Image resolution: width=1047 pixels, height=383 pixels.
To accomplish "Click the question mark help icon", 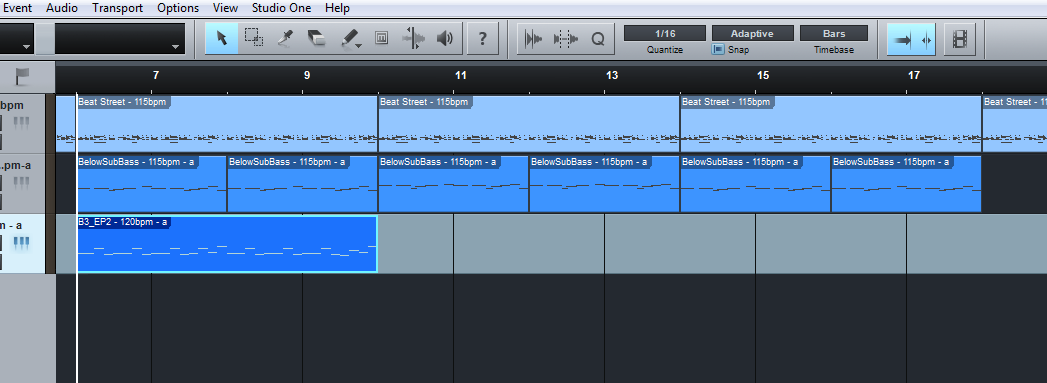I will coord(482,39).
